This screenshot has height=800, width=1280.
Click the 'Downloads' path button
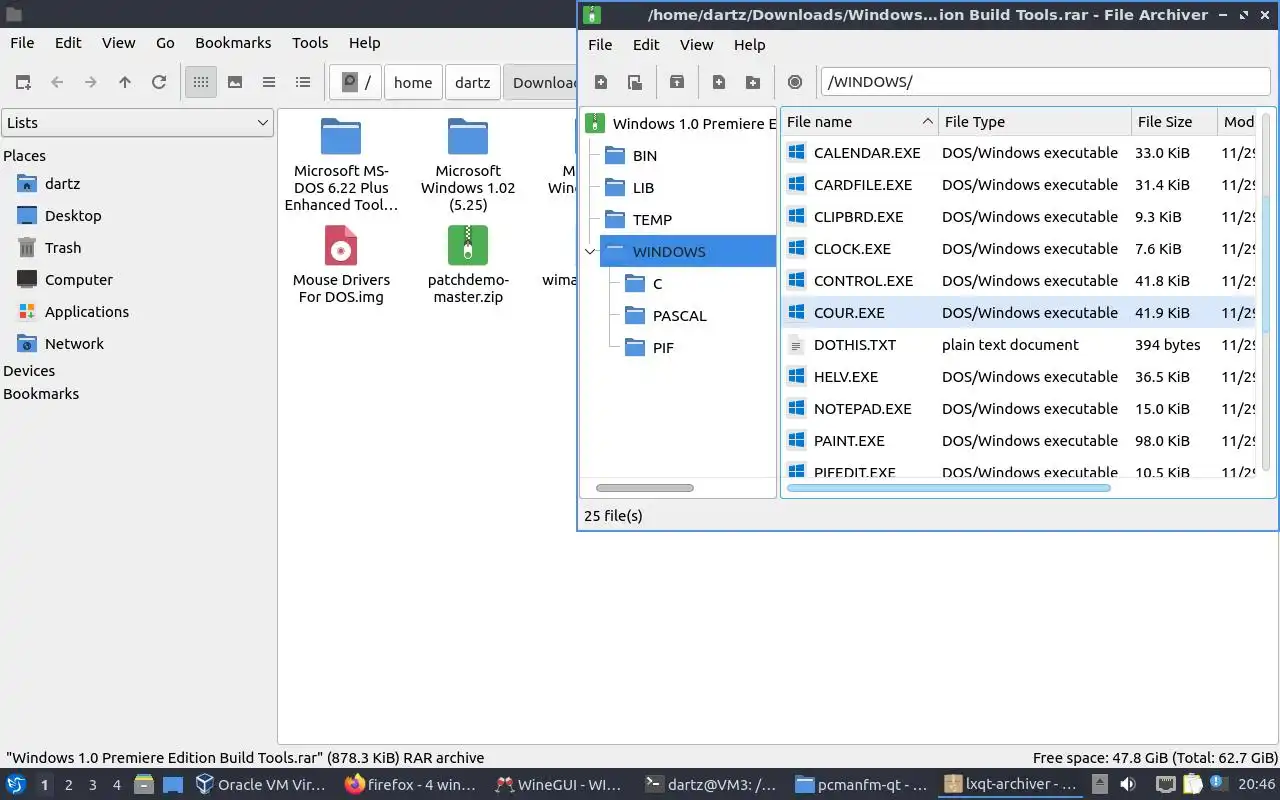pos(541,82)
